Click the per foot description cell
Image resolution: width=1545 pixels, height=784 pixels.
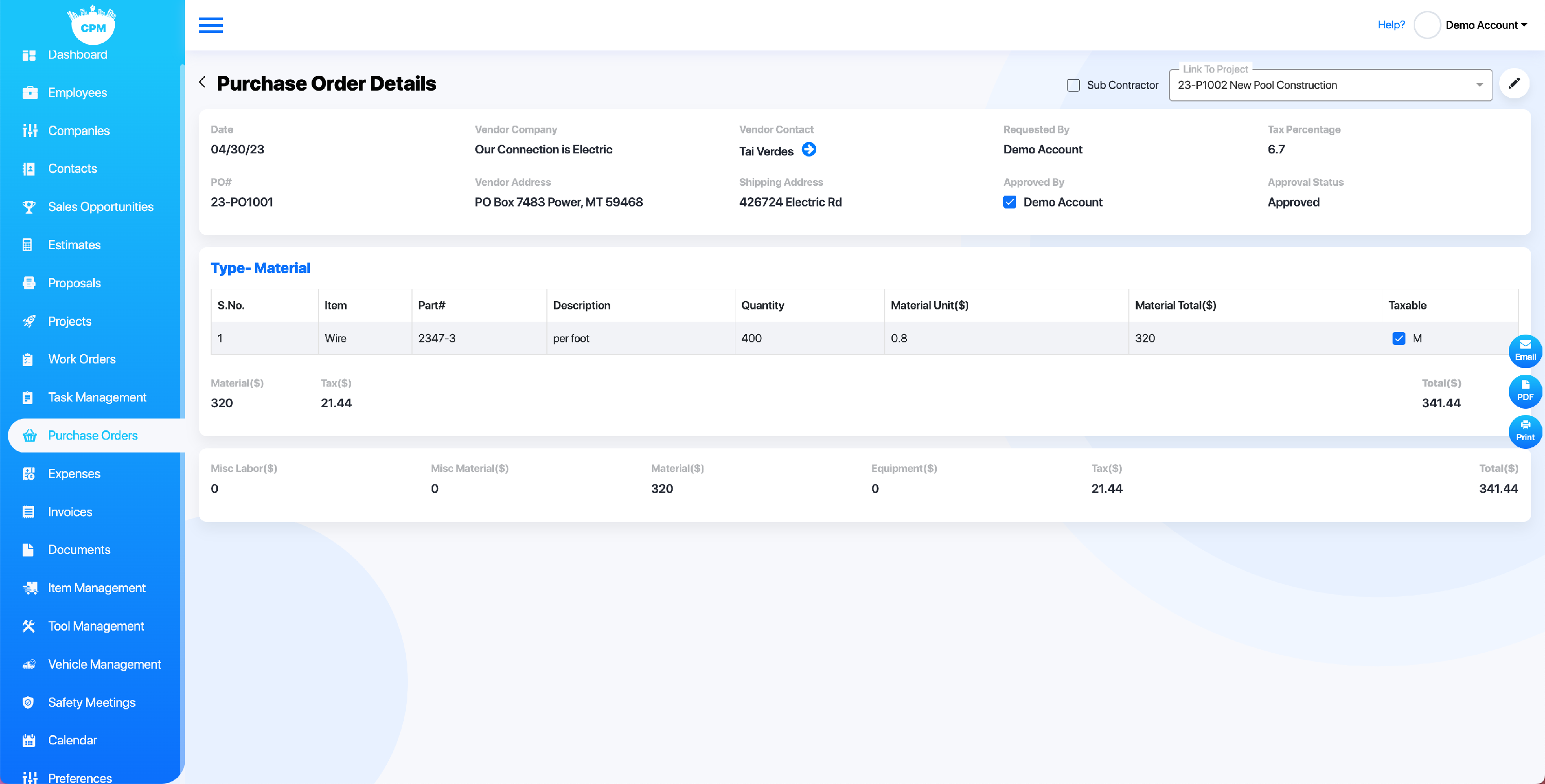point(641,339)
